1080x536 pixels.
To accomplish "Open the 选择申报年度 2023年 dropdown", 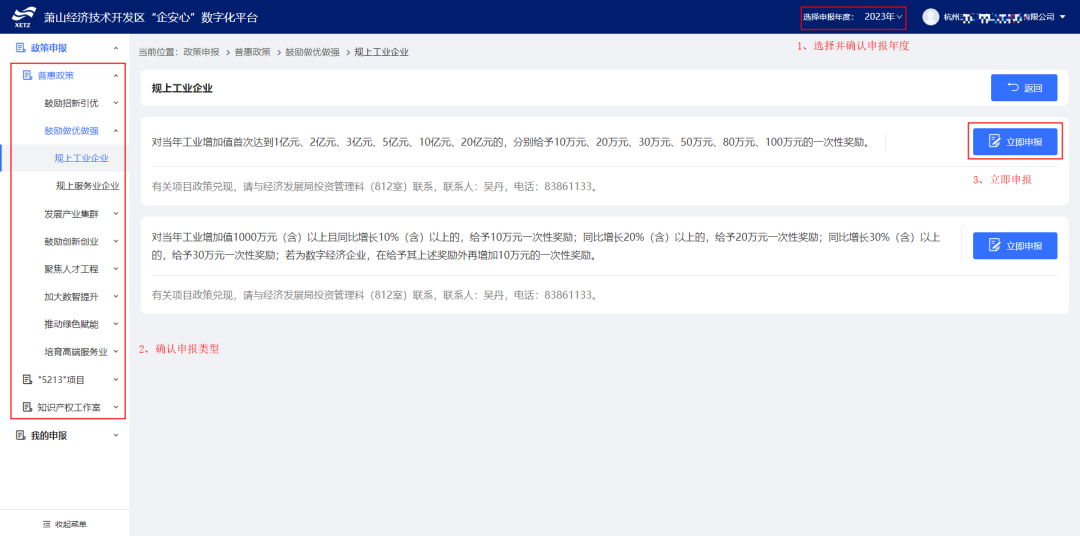I will pyautogui.click(x=883, y=17).
